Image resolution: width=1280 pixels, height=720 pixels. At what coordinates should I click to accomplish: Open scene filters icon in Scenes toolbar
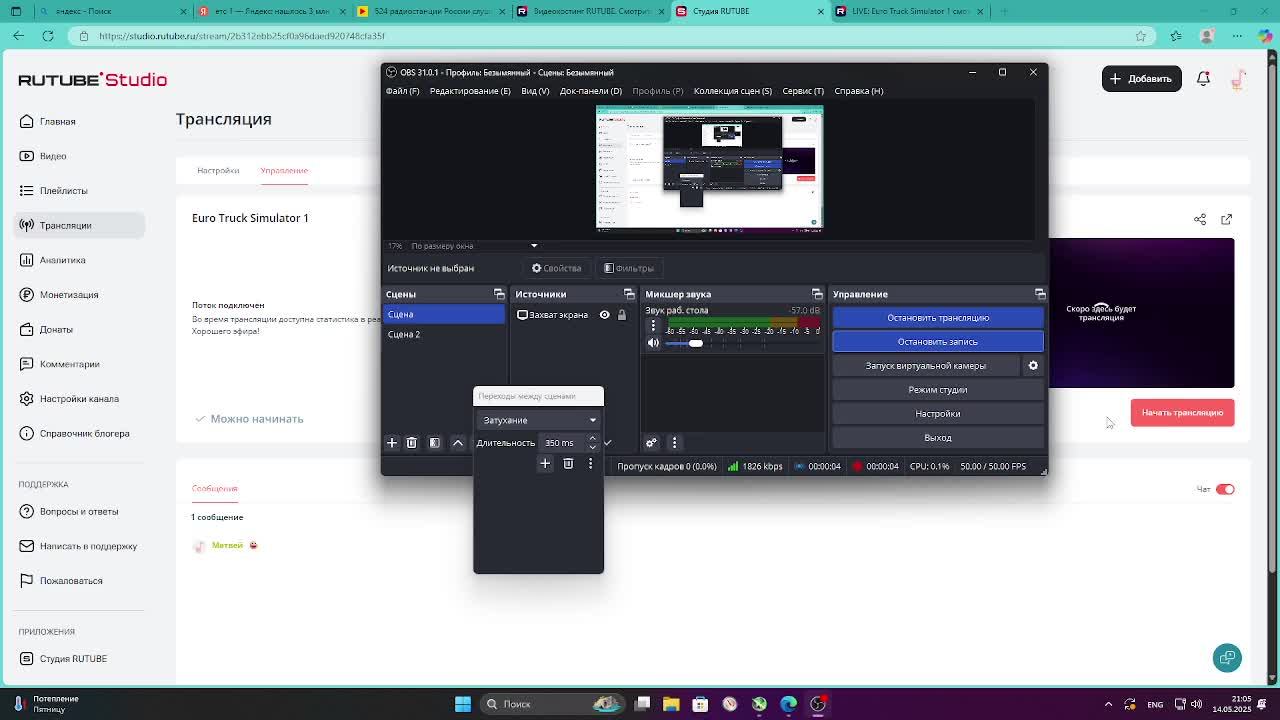[435, 443]
